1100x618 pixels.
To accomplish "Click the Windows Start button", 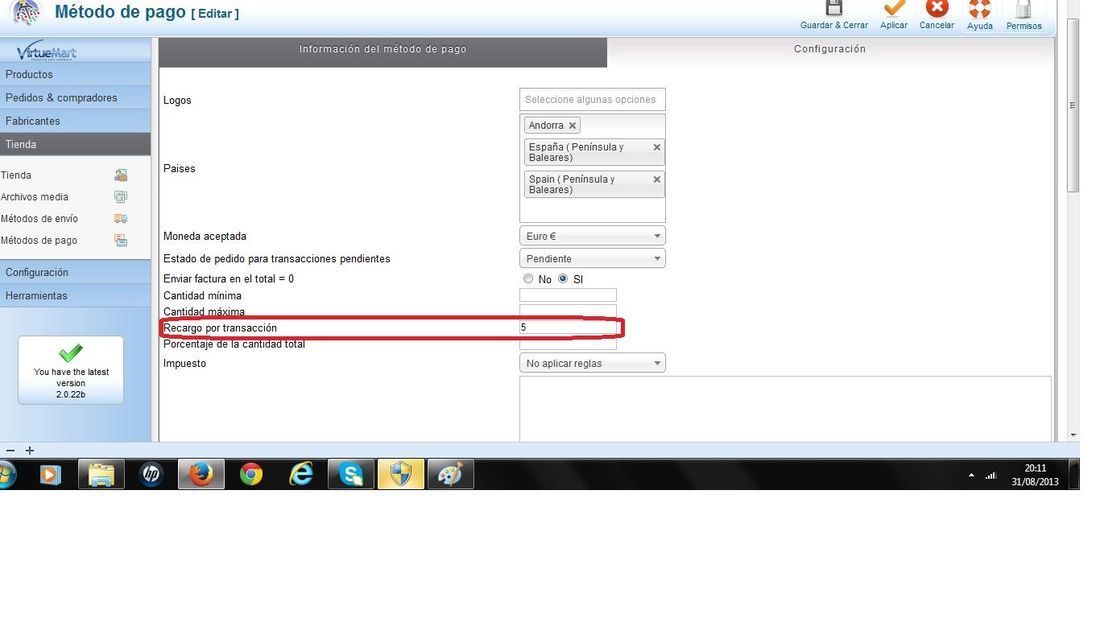I will (6, 475).
